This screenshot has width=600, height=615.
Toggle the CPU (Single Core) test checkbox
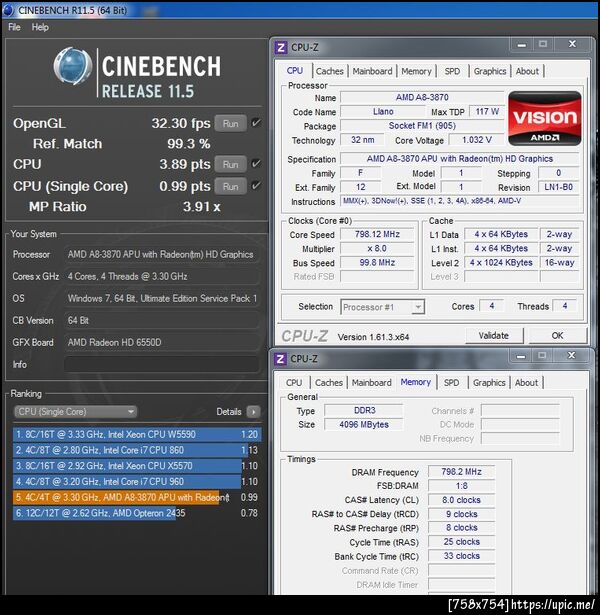pos(256,186)
